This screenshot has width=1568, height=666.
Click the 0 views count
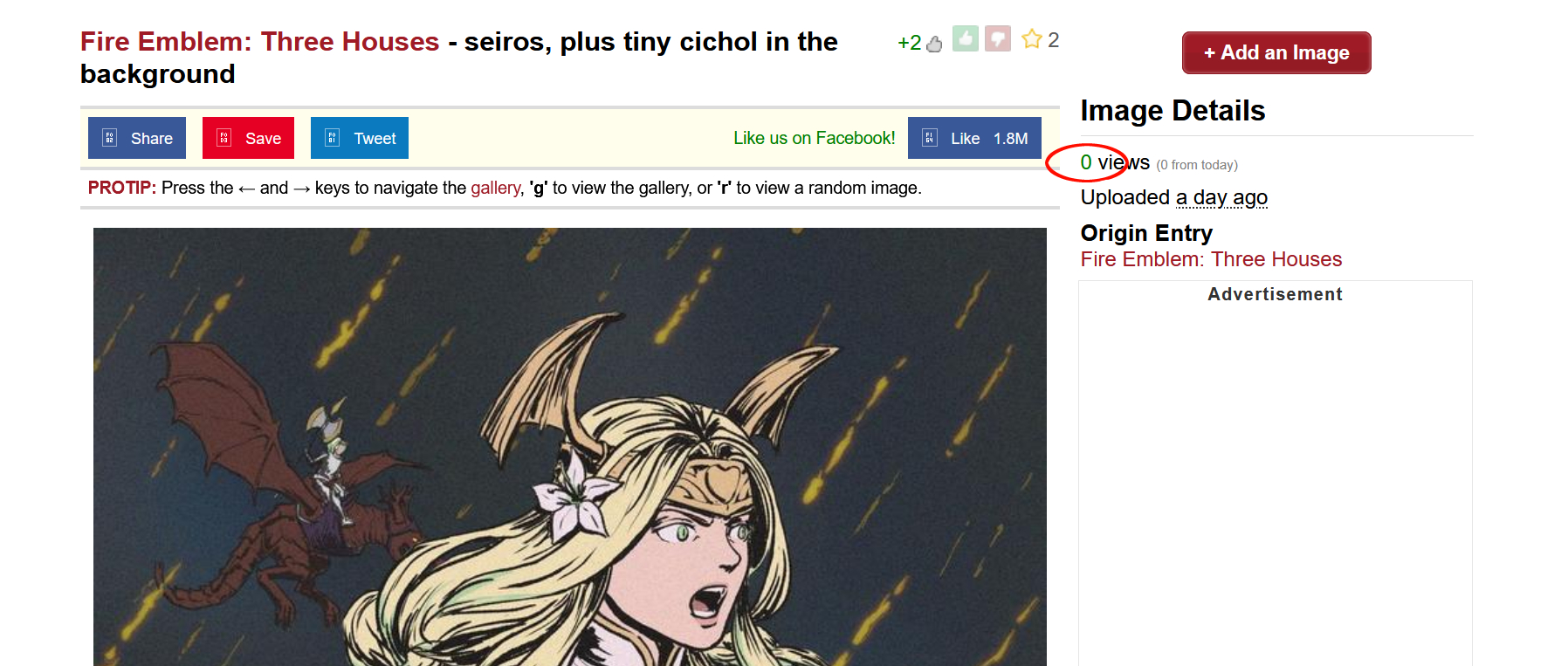pos(1115,162)
